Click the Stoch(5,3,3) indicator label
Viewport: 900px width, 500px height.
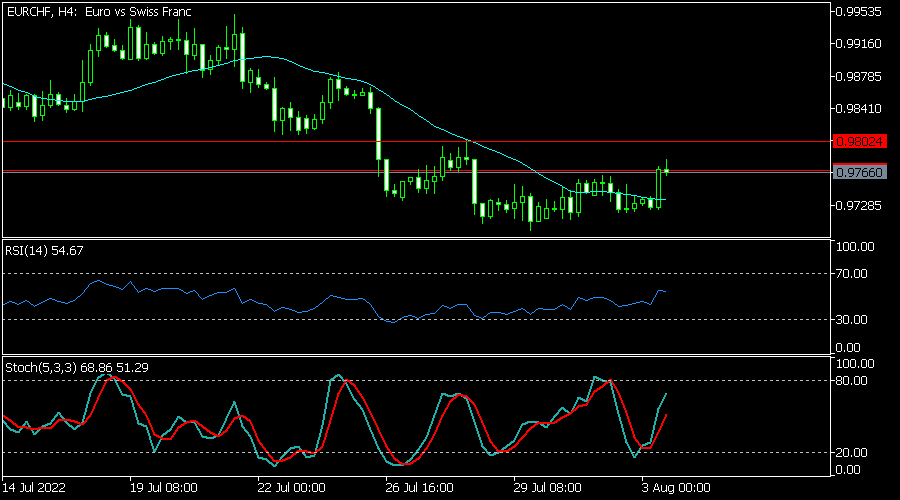[77, 367]
